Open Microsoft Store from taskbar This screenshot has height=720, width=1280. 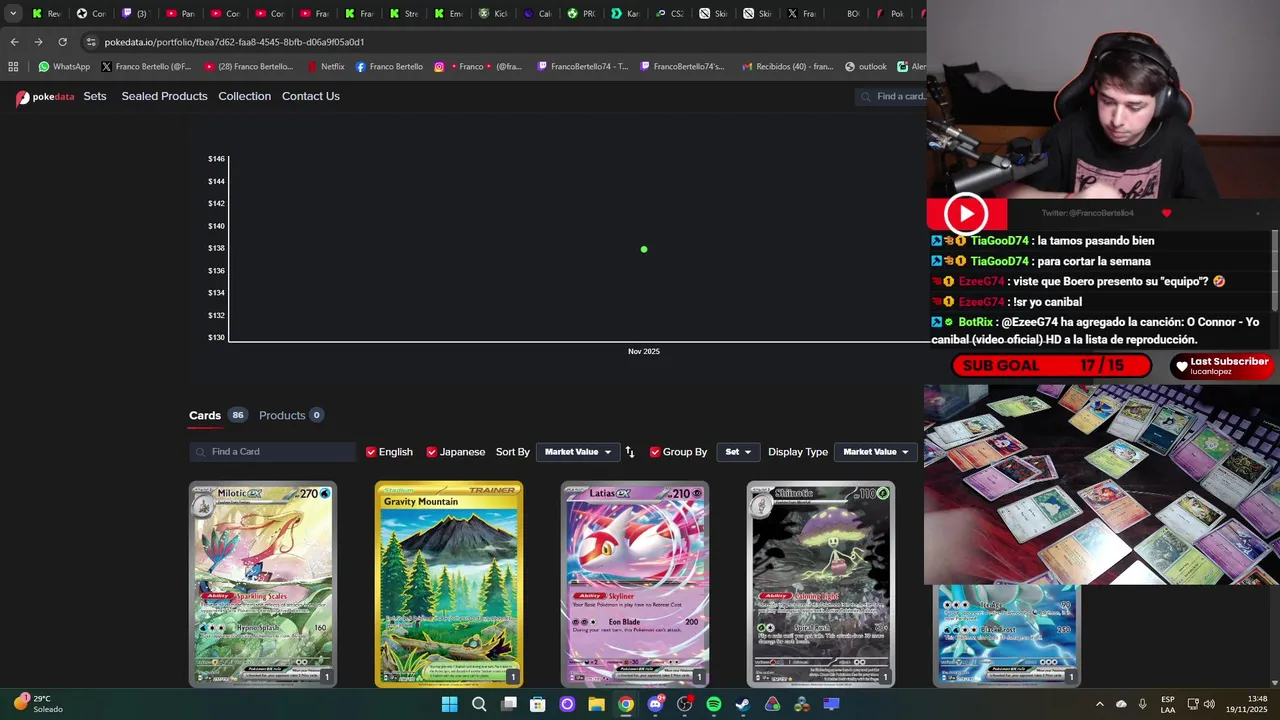(x=538, y=704)
